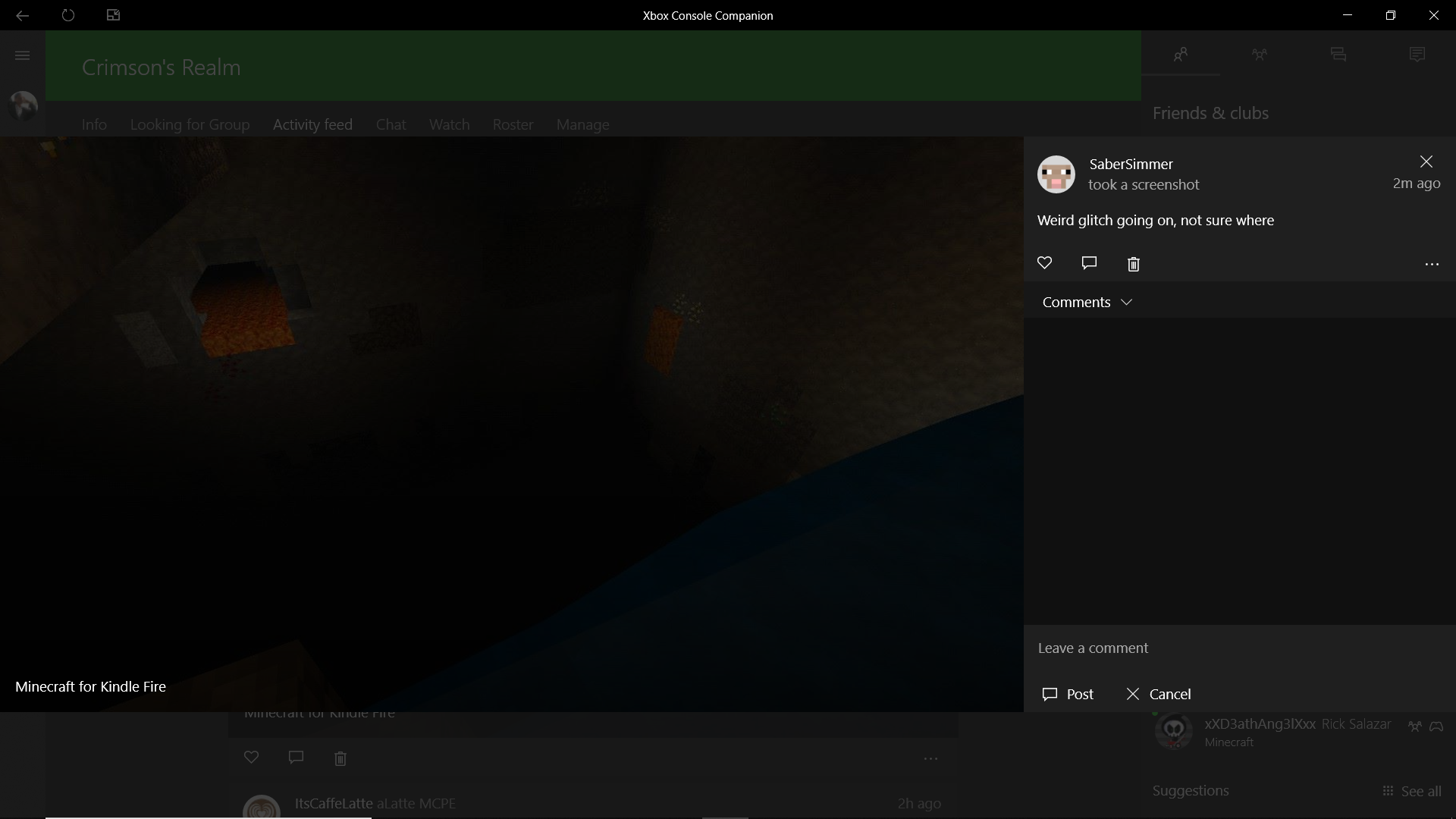1456x819 pixels.
Task: Refresh the page with reload icon
Action: (x=67, y=15)
